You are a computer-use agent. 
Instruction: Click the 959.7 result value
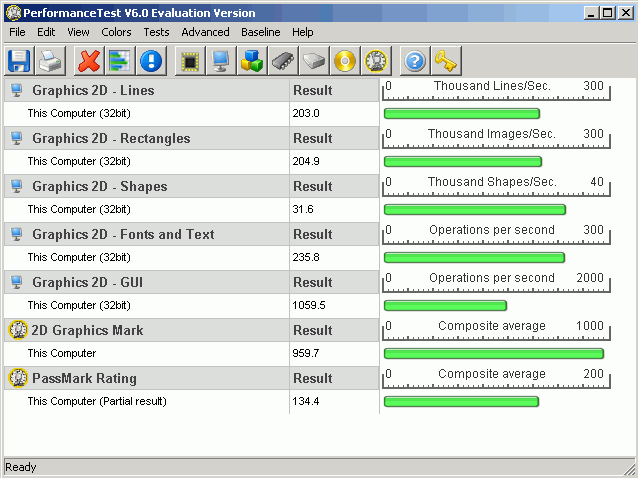click(306, 354)
